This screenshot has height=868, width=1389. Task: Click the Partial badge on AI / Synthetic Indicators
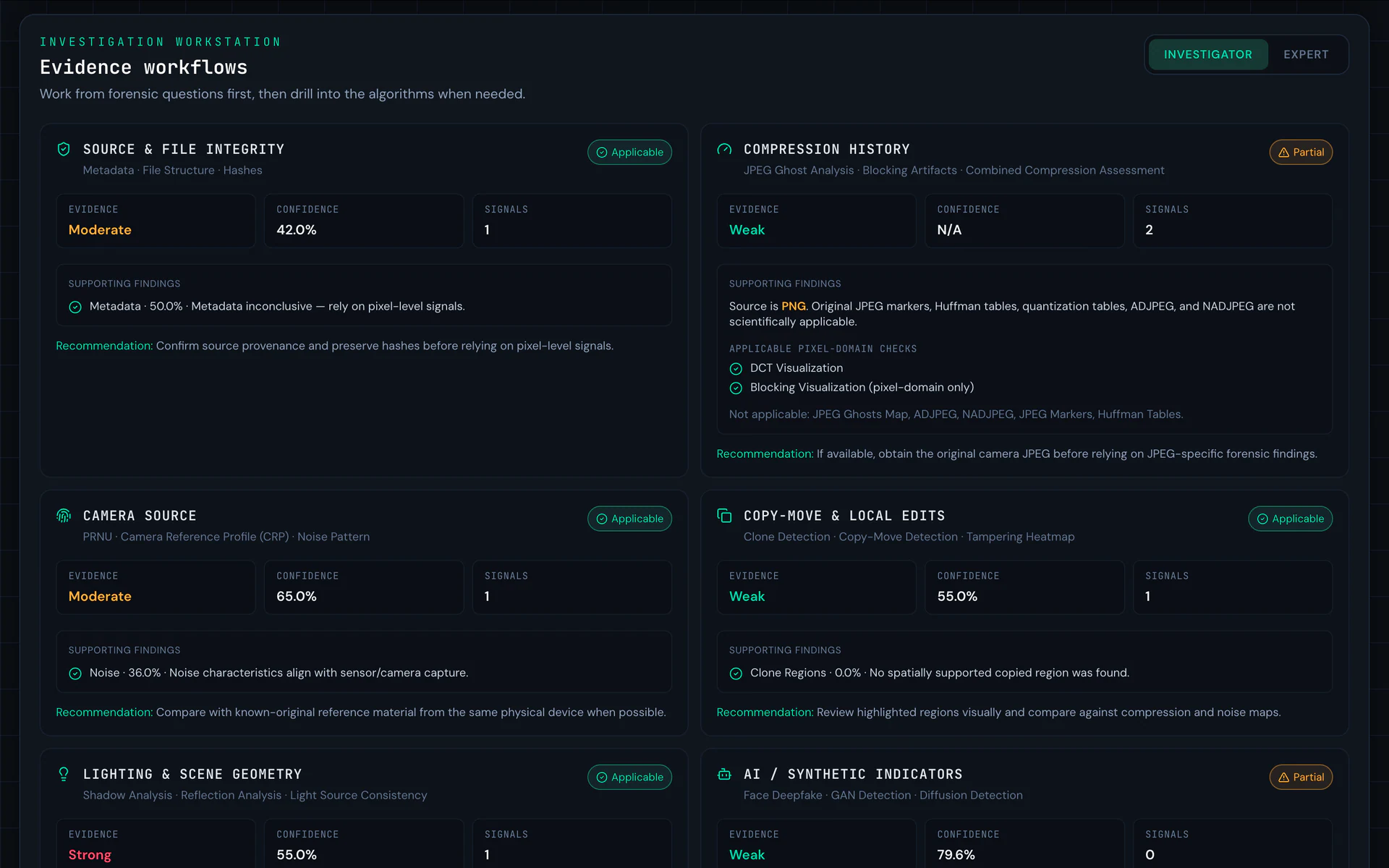click(1301, 777)
